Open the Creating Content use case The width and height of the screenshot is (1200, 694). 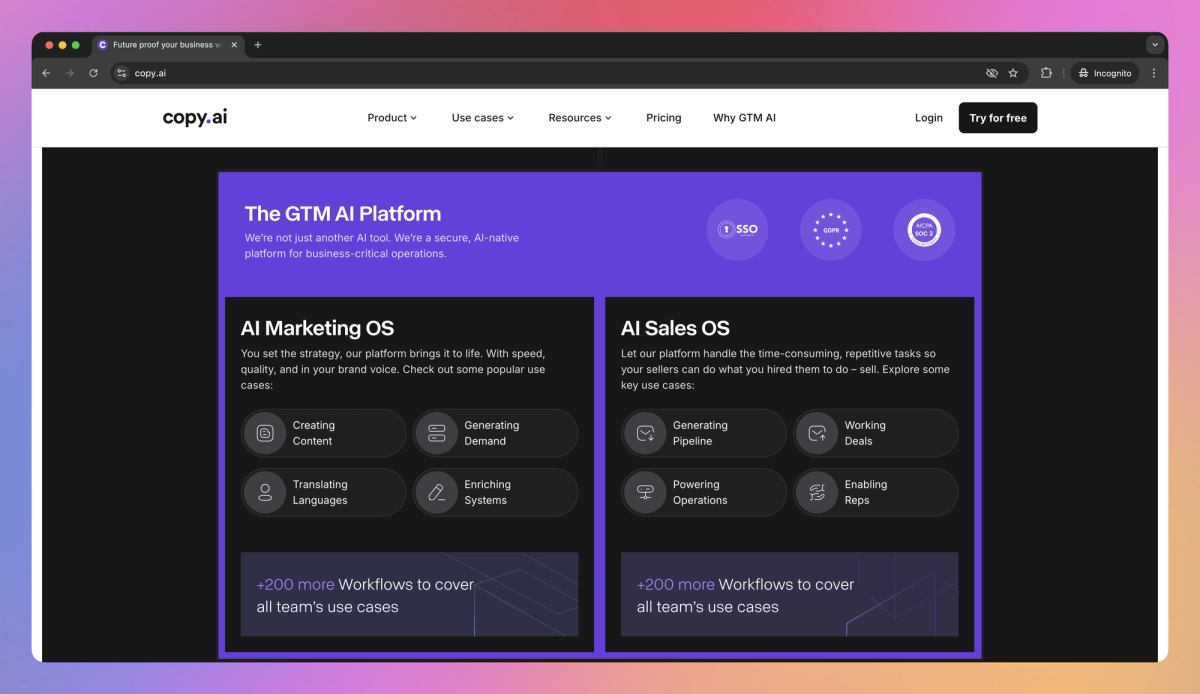pyautogui.click(x=324, y=433)
